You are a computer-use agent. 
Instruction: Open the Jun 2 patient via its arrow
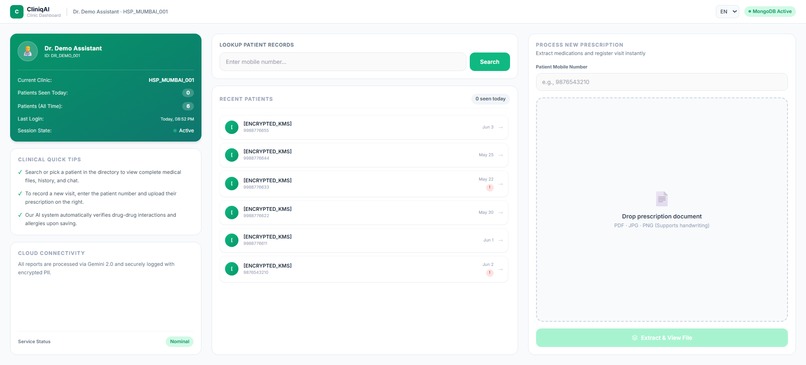500,269
